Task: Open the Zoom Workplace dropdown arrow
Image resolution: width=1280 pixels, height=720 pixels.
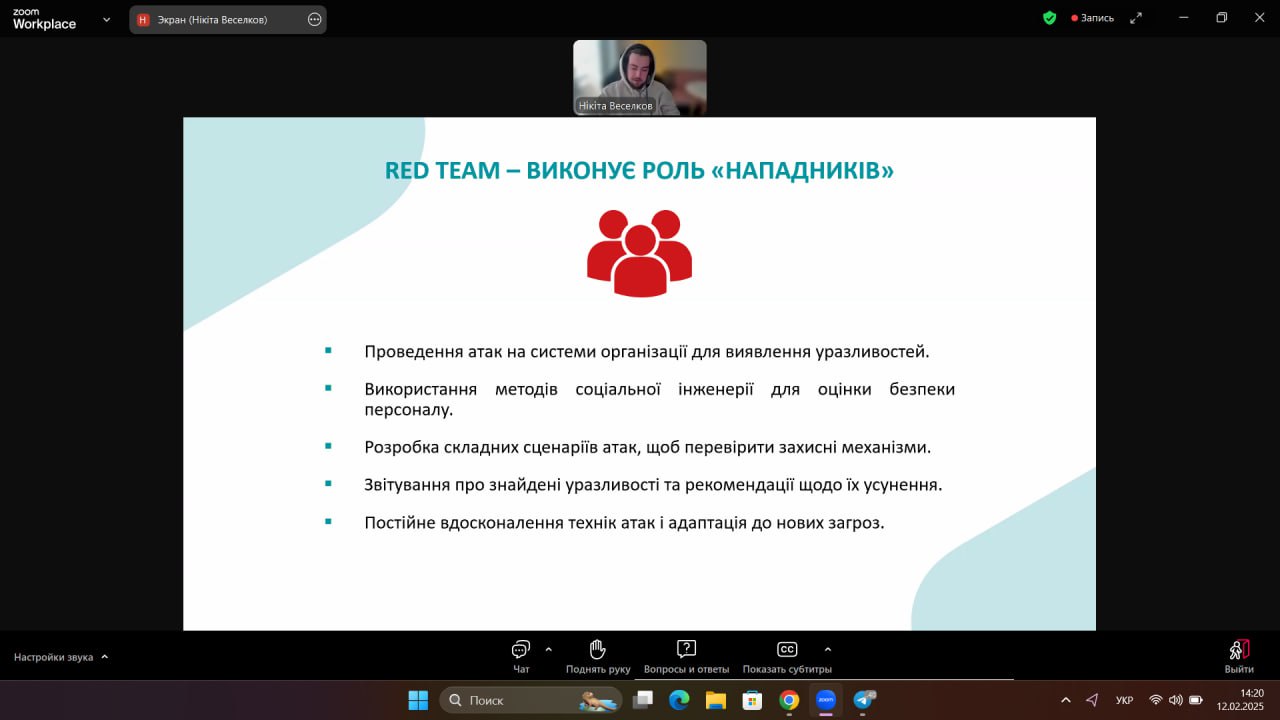Action: click(x=107, y=19)
